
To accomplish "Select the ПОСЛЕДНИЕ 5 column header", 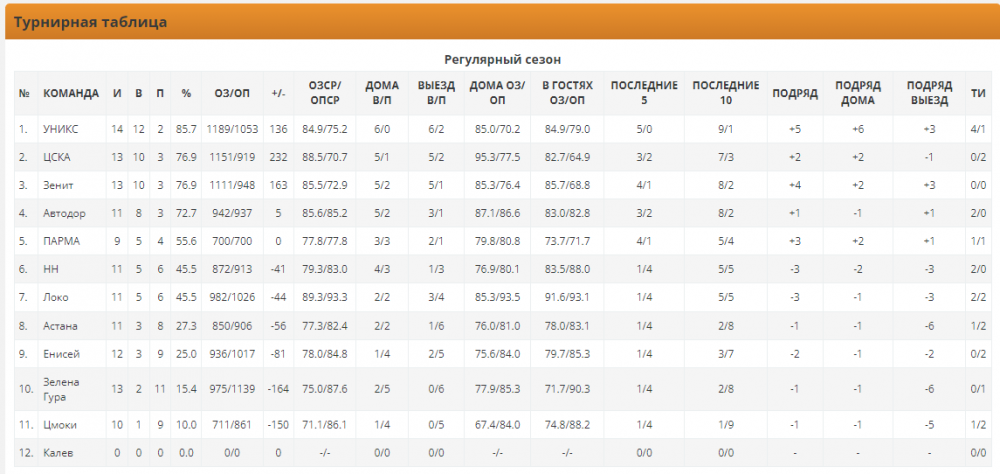I will pyautogui.click(x=644, y=93).
